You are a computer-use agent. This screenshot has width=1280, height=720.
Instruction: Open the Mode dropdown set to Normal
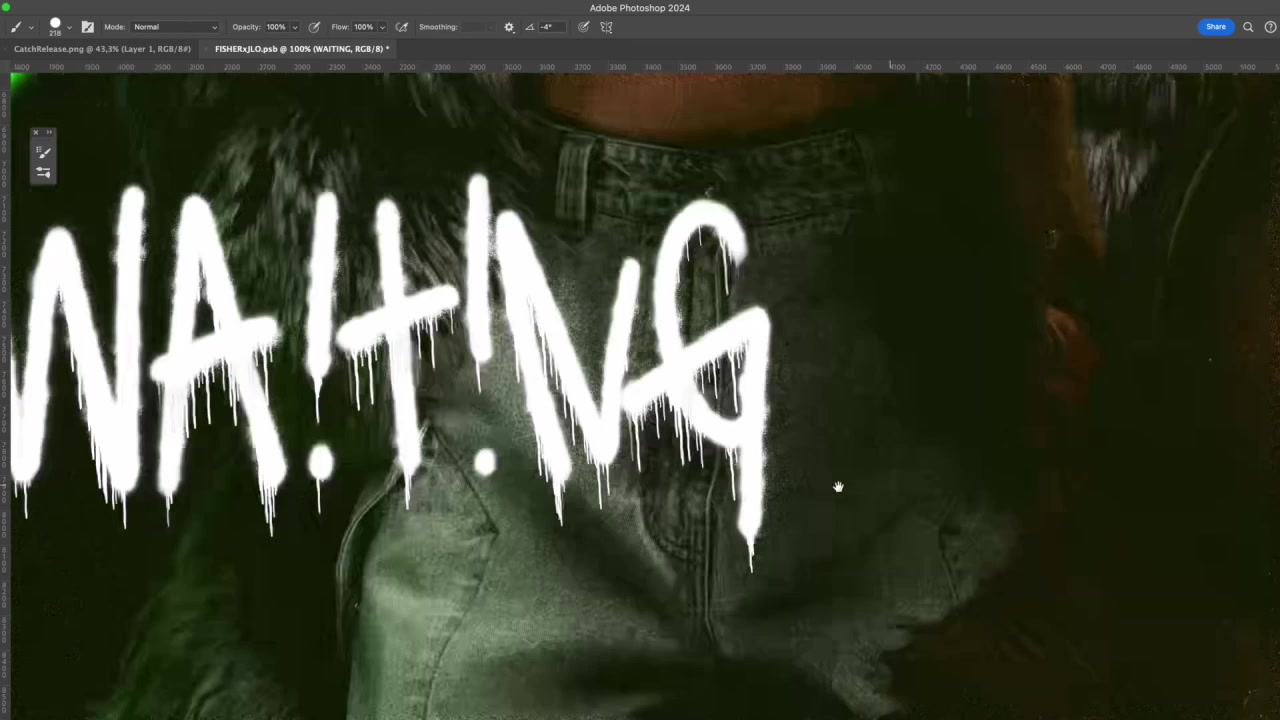click(x=175, y=27)
